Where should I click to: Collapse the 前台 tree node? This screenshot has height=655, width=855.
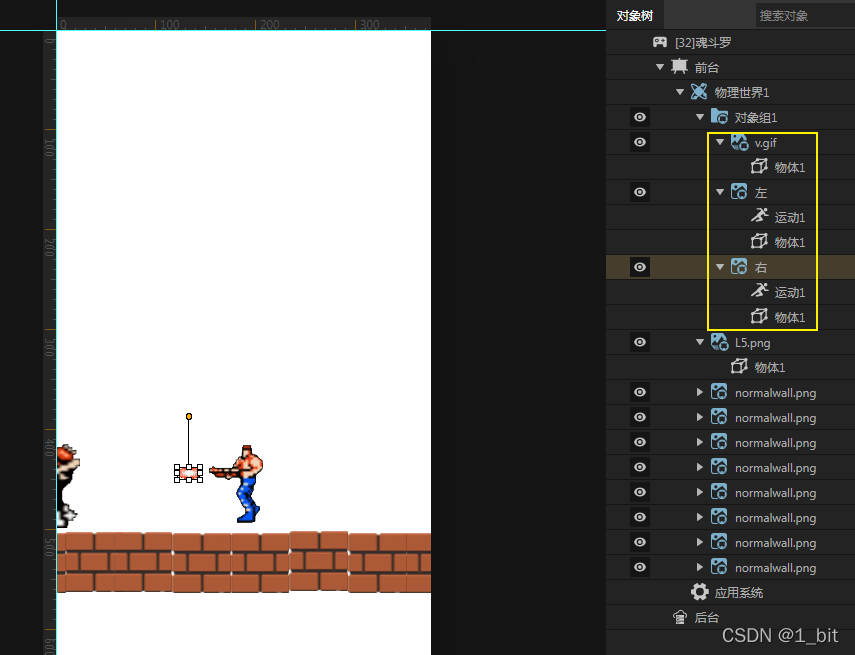pyautogui.click(x=660, y=67)
